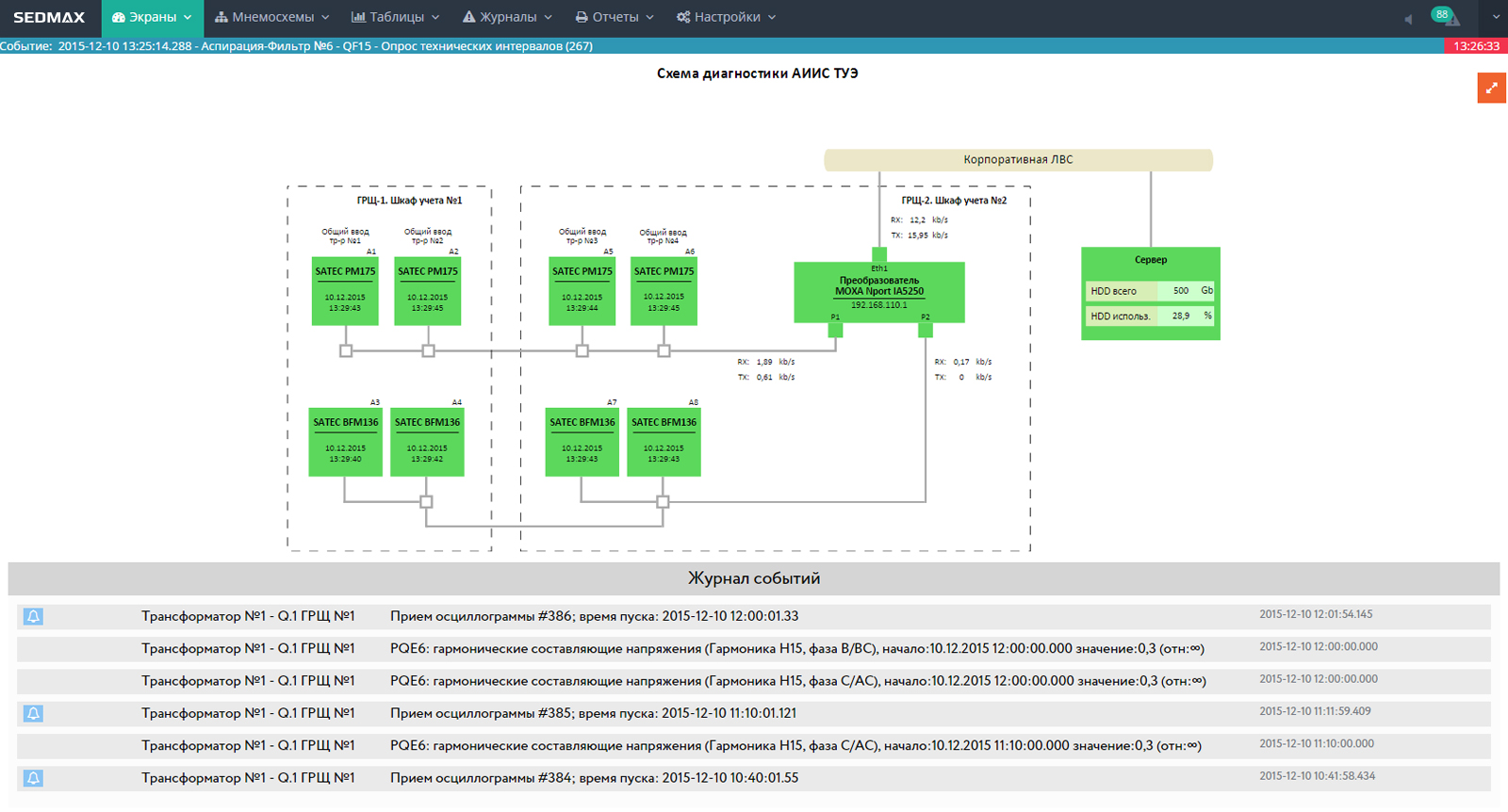Expand schema to fullscreen with orange button
Screen dimensions: 1508x812
1491,89
